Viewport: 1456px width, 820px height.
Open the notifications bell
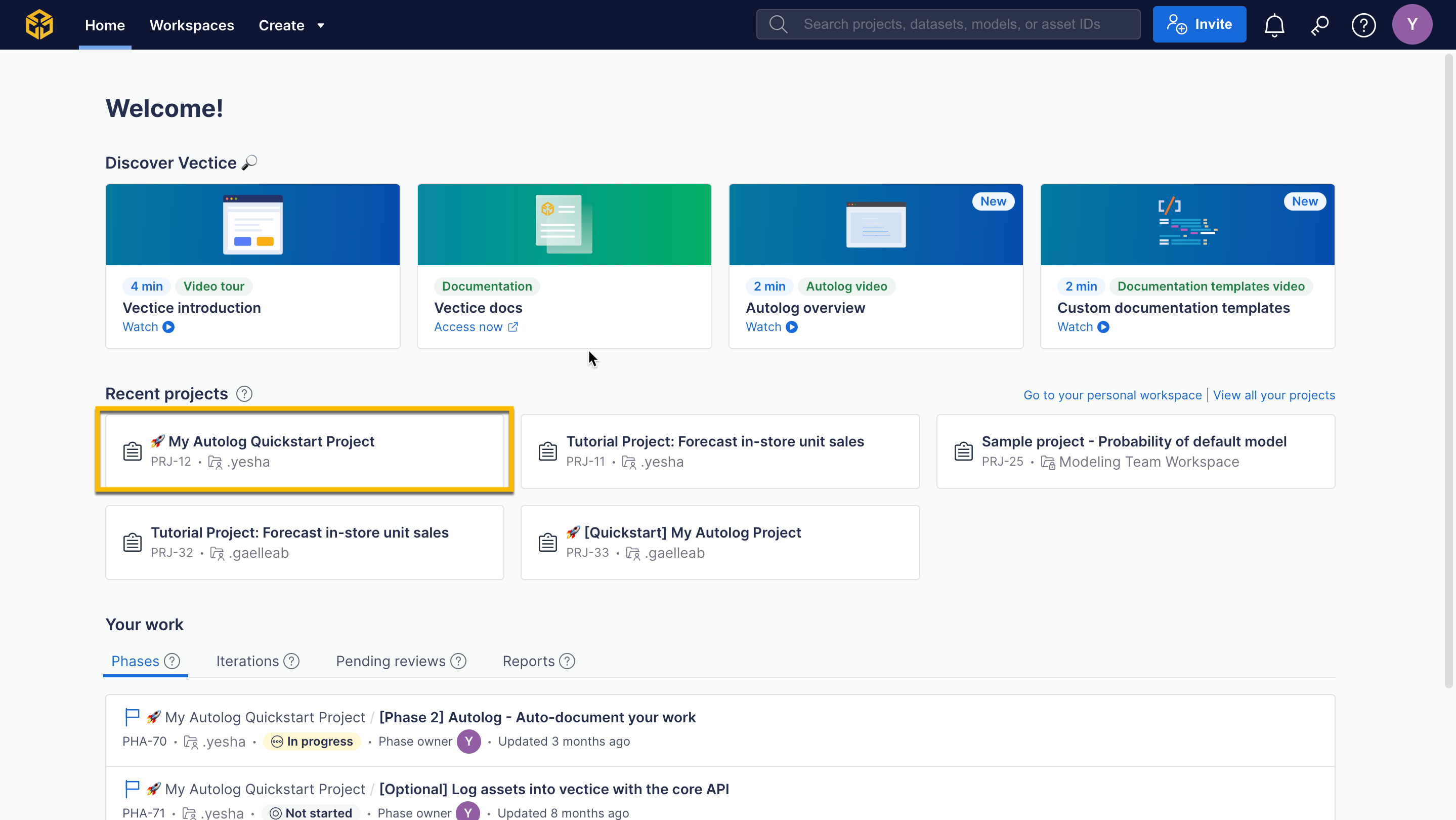tap(1274, 25)
